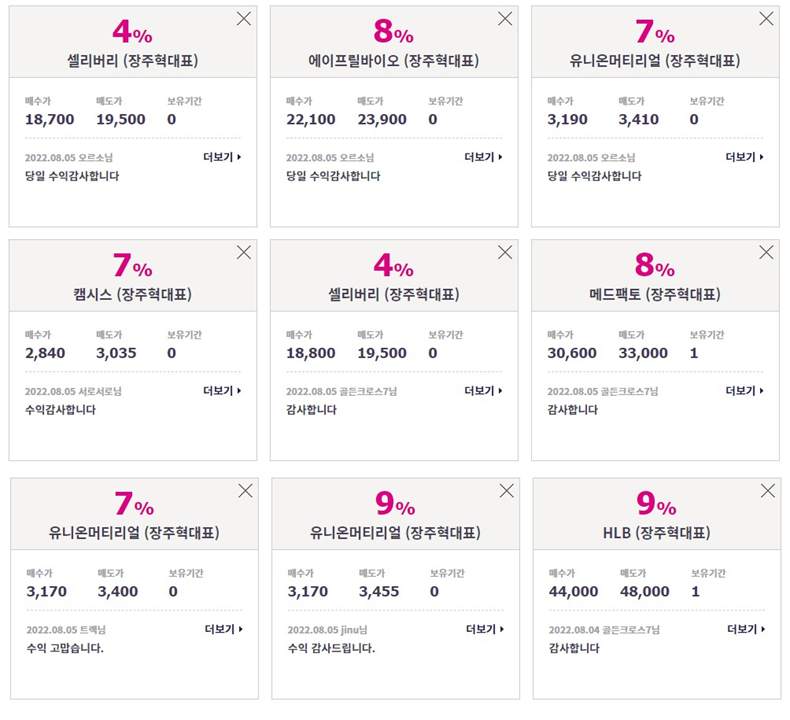
Task: Dismiss the top-right 유니온머티리얼 7% card
Action: (x=766, y=19)
